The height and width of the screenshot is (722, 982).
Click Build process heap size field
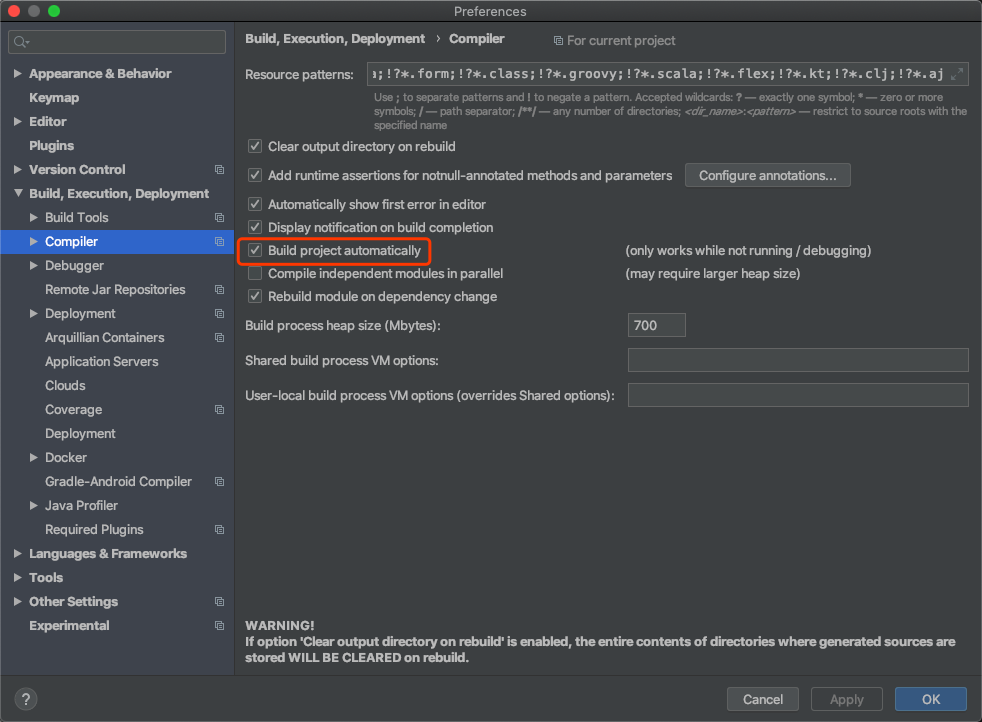pos(656,325)
